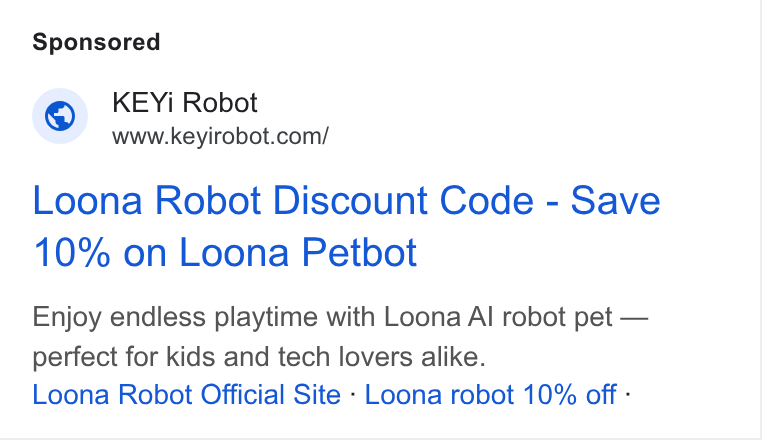Select the Sponsored label

[96, 42]
